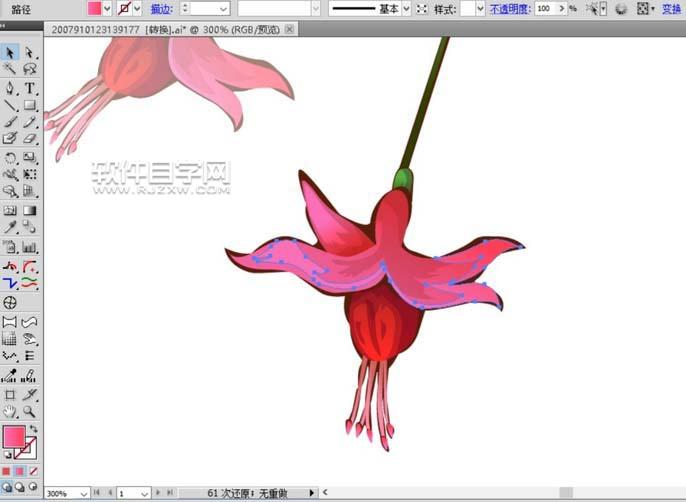This screenshot has height=502, width=686.
Task: Open the opacity value dropdown arrow
Action: 560,8
